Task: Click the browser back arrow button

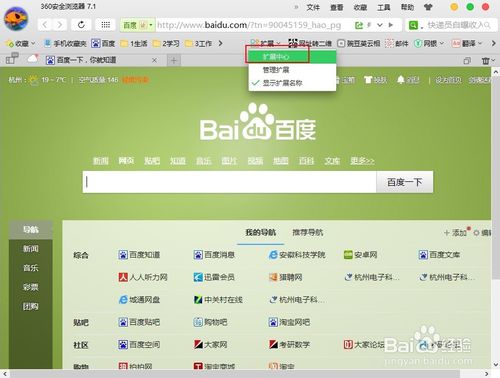Action: coord(45,25)
